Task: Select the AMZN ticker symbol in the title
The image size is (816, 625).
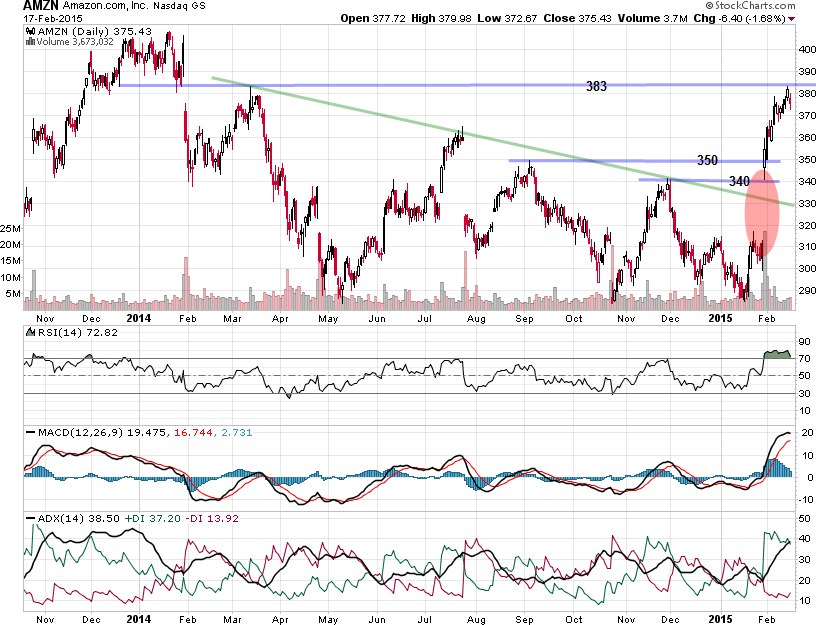Action: click(41, 6)
